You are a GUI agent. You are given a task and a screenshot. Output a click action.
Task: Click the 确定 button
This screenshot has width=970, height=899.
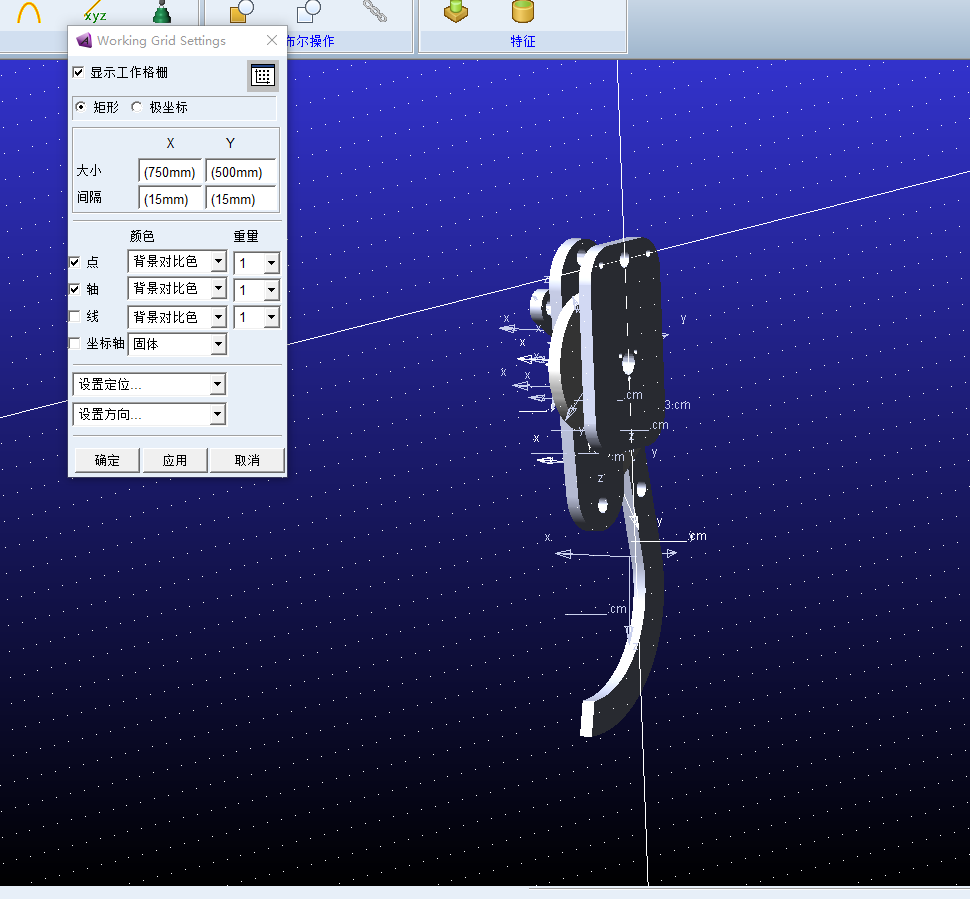pyautogui.click(x=107, y=460)
